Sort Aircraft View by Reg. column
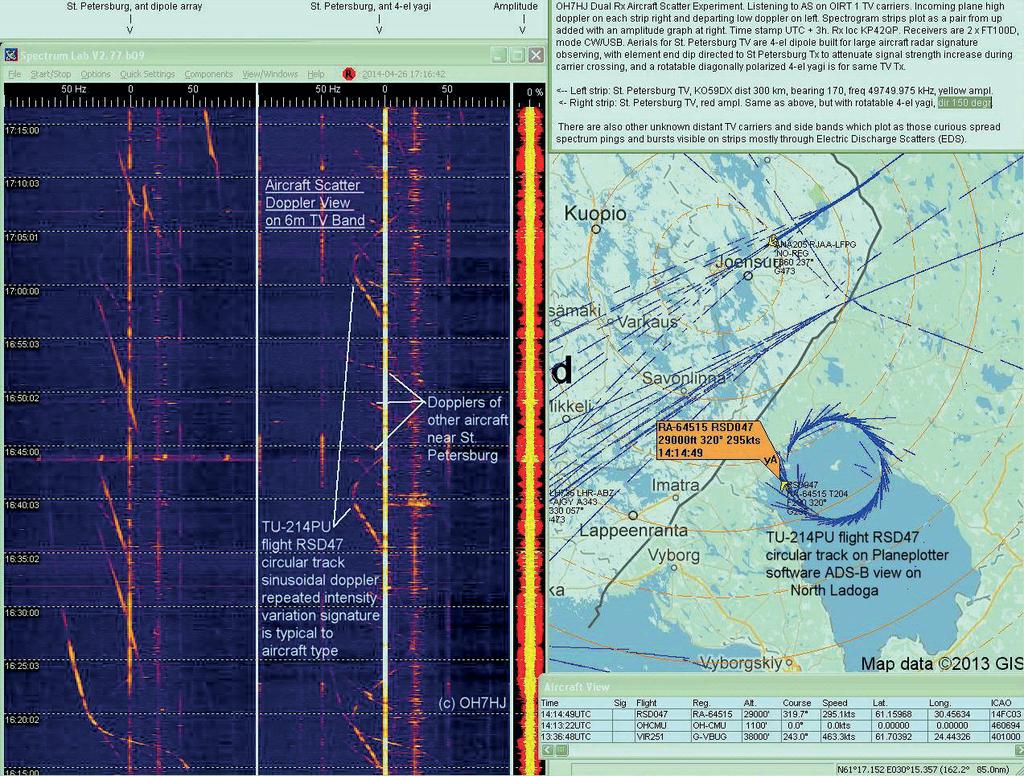The height and width of the screenshot is (776, 1024). coord(701,703)
